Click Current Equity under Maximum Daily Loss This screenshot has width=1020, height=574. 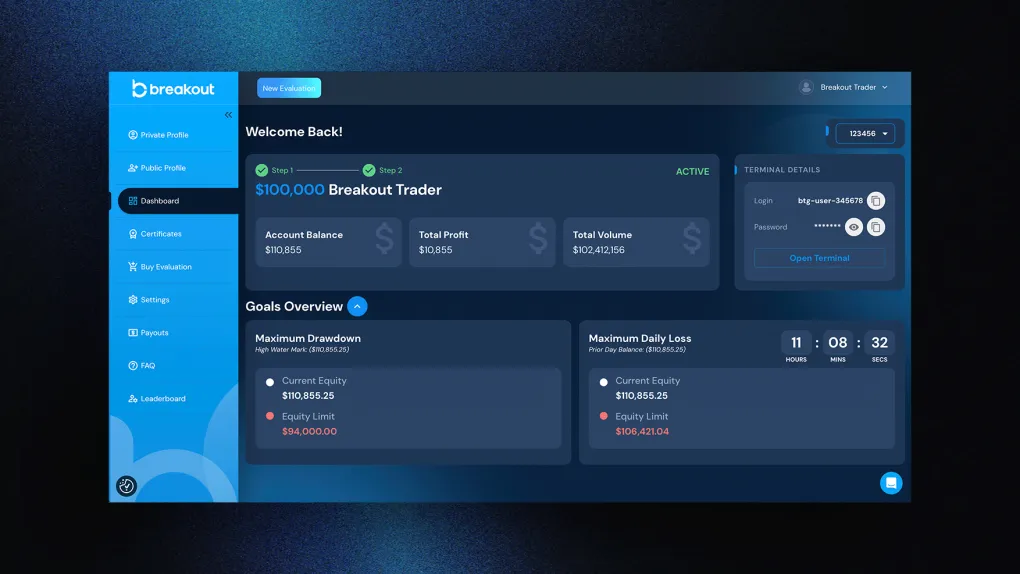click(x=647, y=381)
